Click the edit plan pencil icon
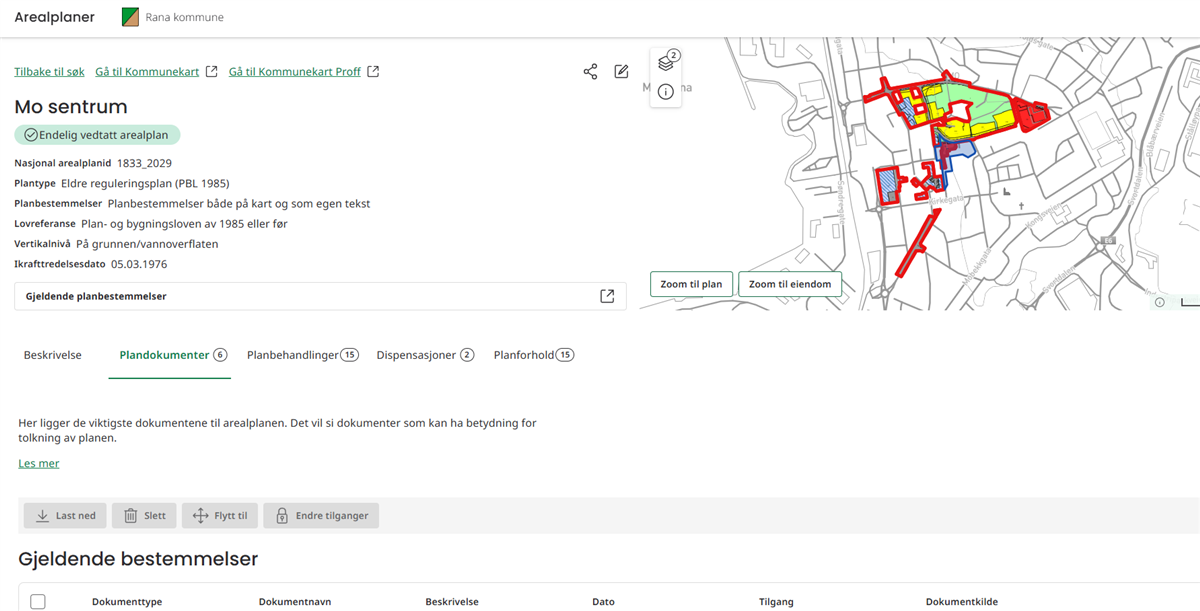Viewport: 1200px width, 611px height. click(621, 71)
